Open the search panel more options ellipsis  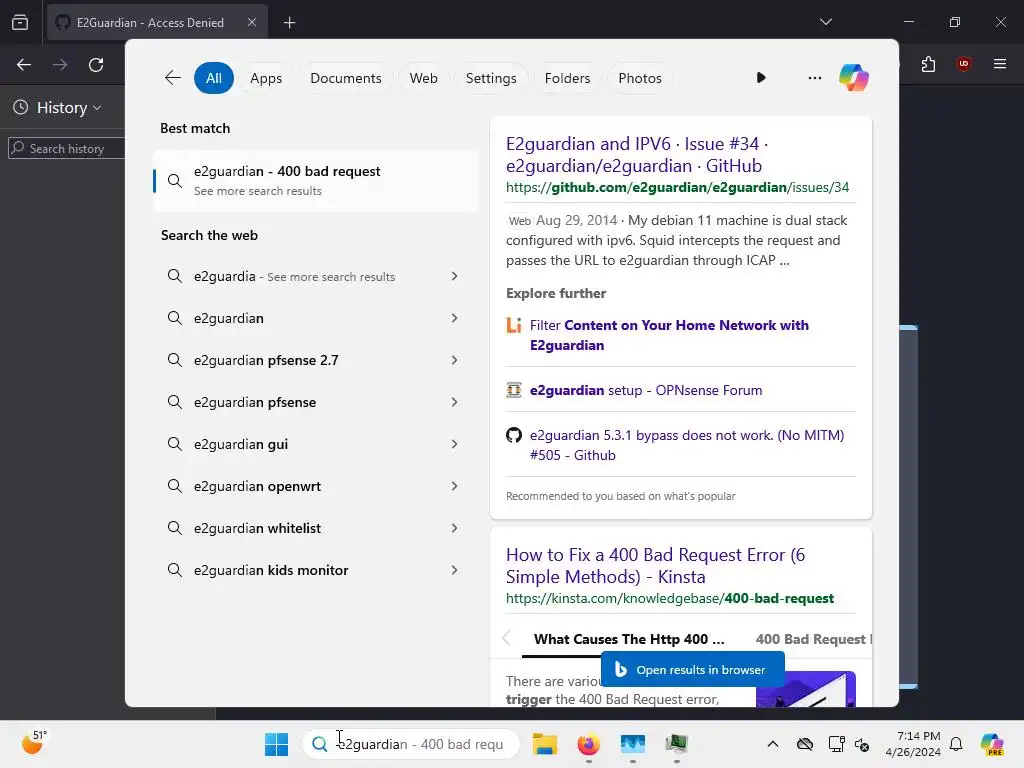[814, 78]
